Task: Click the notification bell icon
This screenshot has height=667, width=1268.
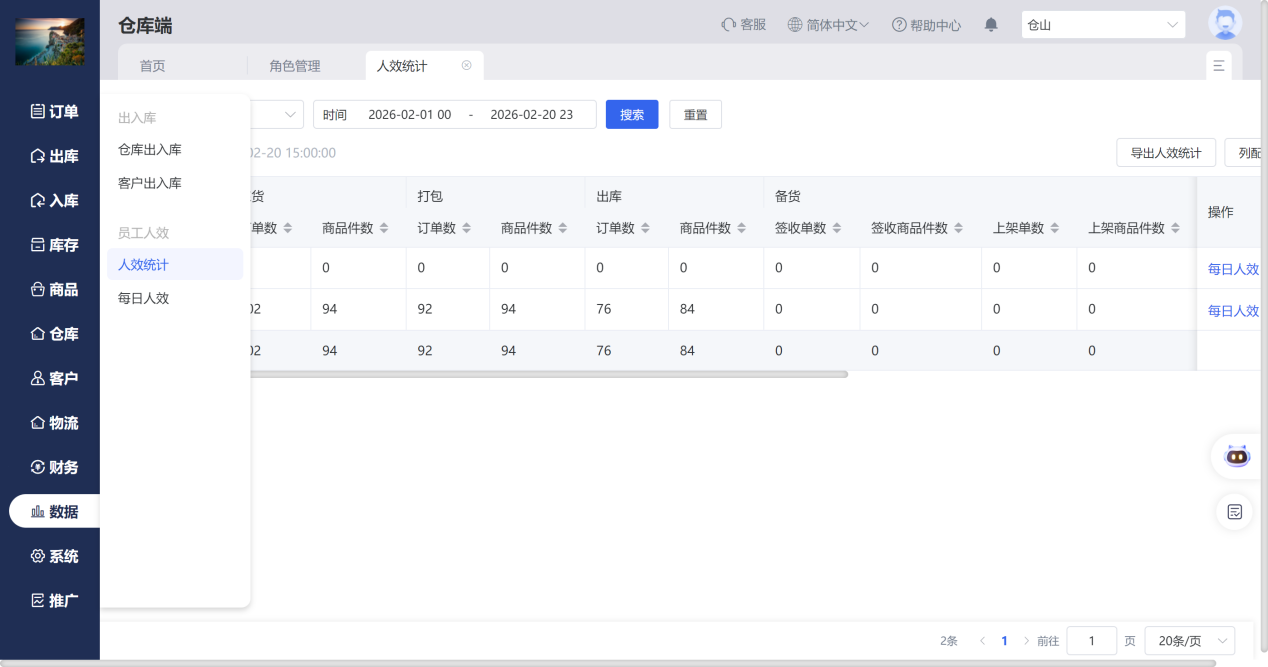Action: 990,24
